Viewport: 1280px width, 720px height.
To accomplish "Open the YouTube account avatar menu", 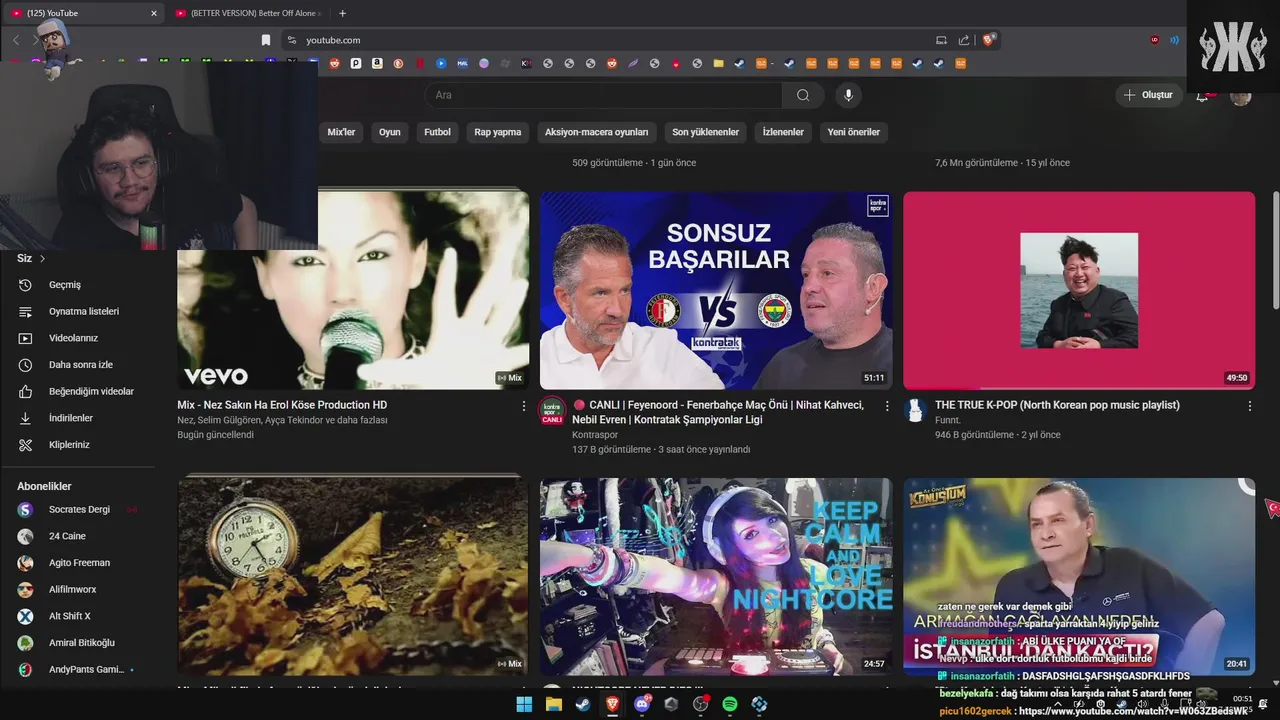I will tap(1241, 95).
